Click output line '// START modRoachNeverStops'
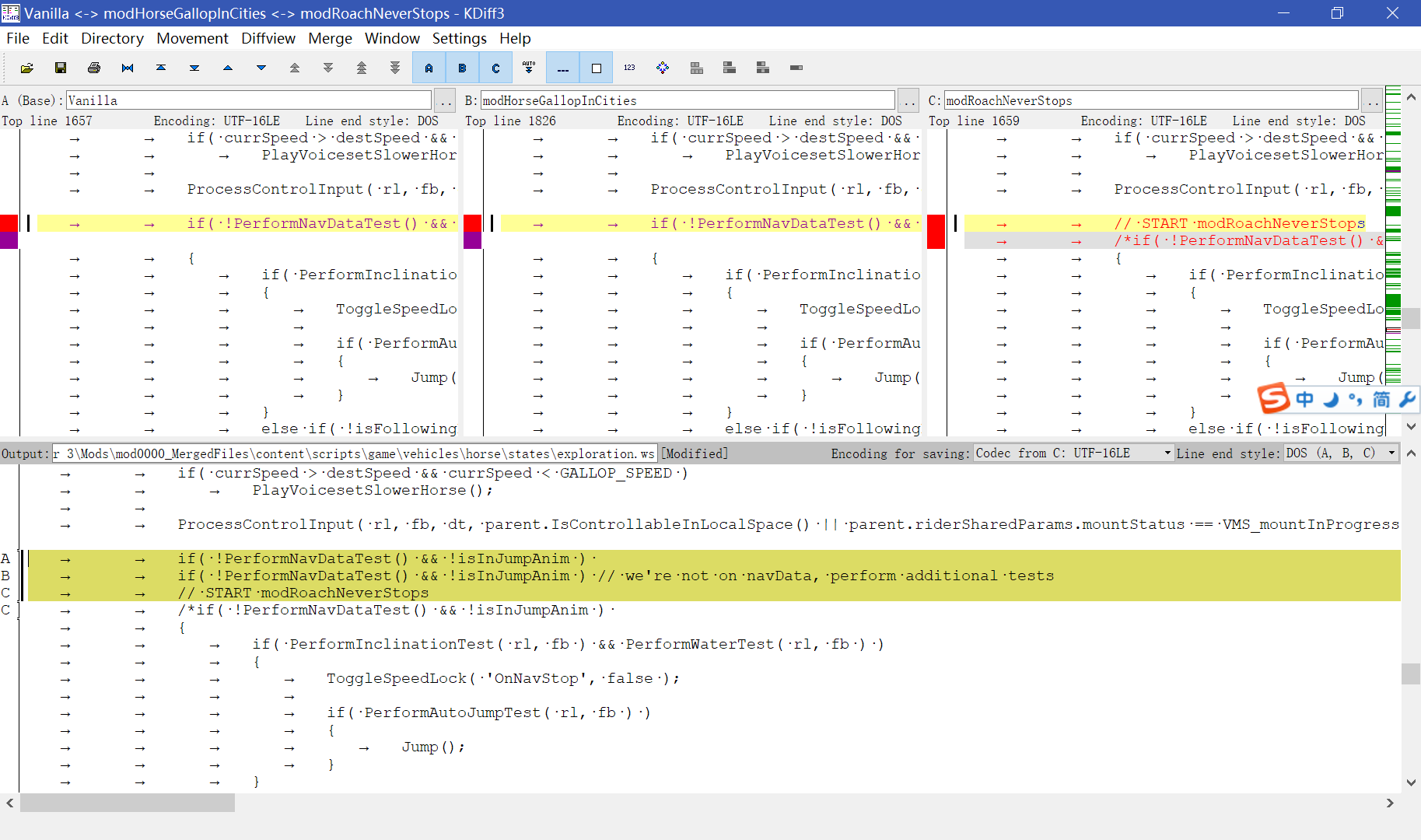 coord(303,593)
